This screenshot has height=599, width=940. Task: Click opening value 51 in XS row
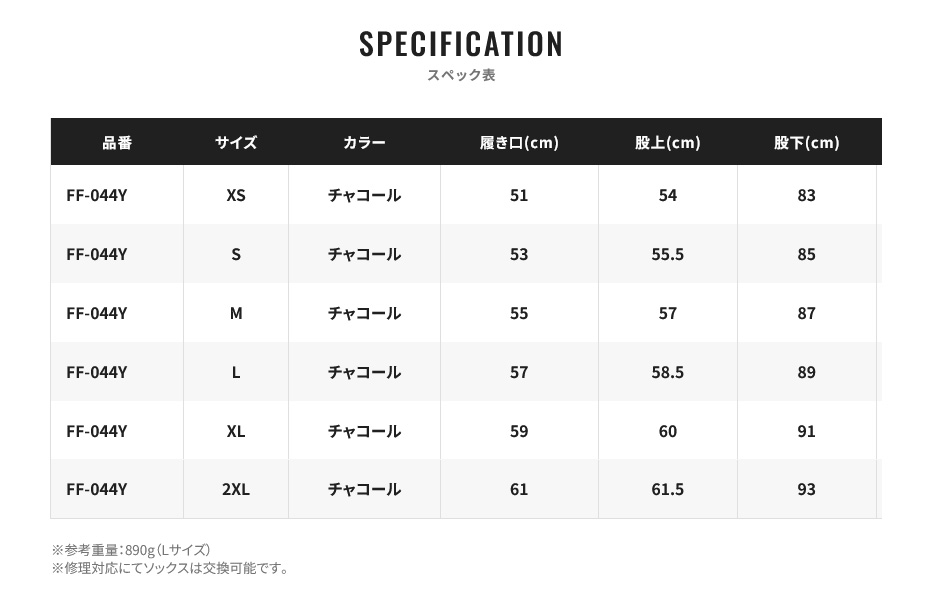(x=519, y=195)
